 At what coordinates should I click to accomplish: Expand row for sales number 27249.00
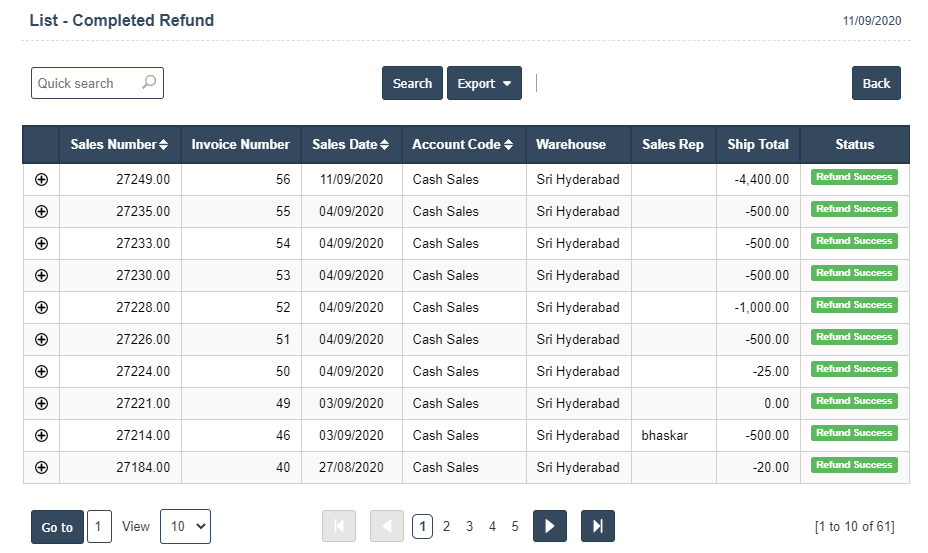41,179
